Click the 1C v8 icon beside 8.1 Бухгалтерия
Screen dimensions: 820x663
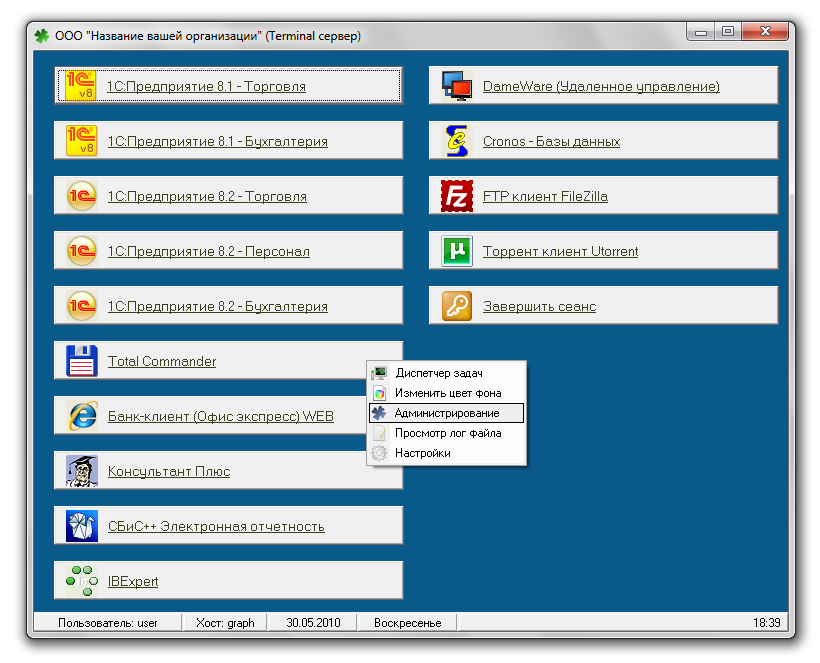pyautogui.click(x=81, y=141)
